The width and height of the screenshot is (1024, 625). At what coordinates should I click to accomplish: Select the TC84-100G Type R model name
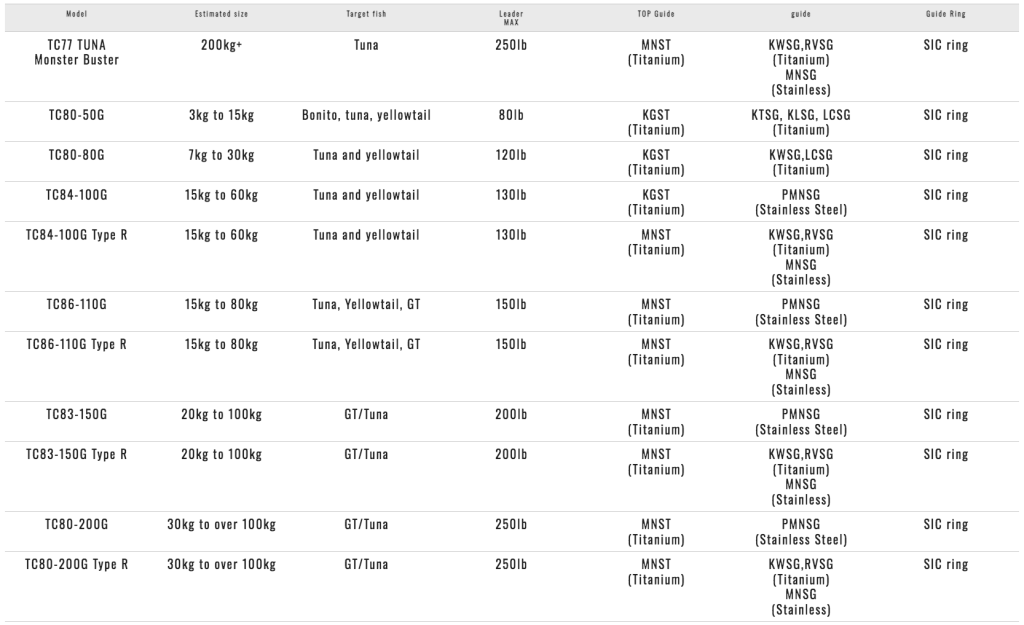[x=76, y=236]
